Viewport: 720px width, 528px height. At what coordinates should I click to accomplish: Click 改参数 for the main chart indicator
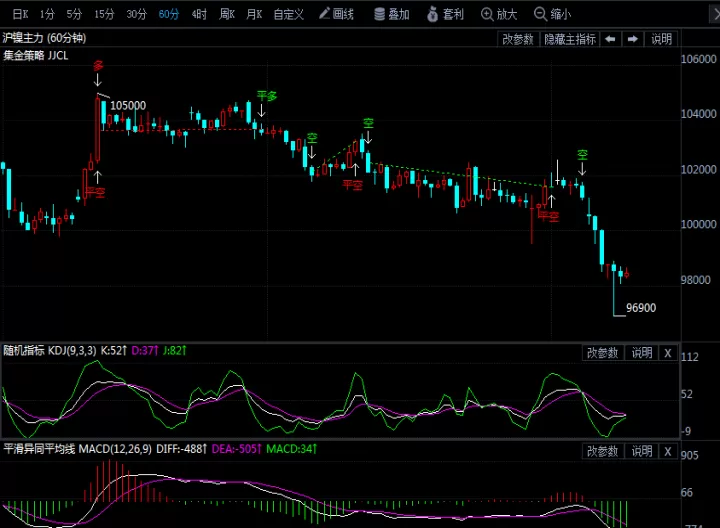518,39
